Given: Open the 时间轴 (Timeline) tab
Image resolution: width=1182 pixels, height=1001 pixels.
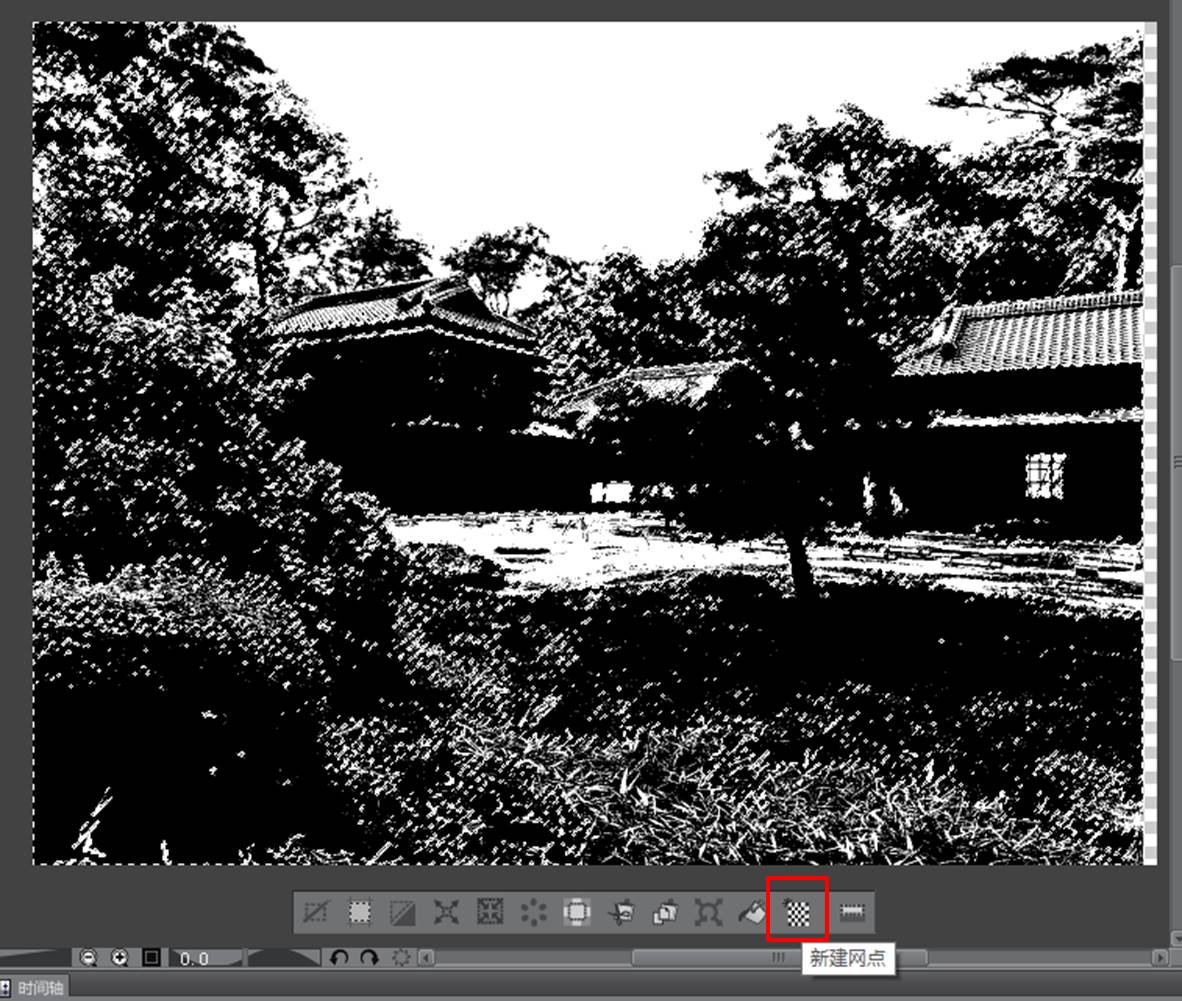Looking at the screenshot, I should pyautogui.click(x=41, y=987).
